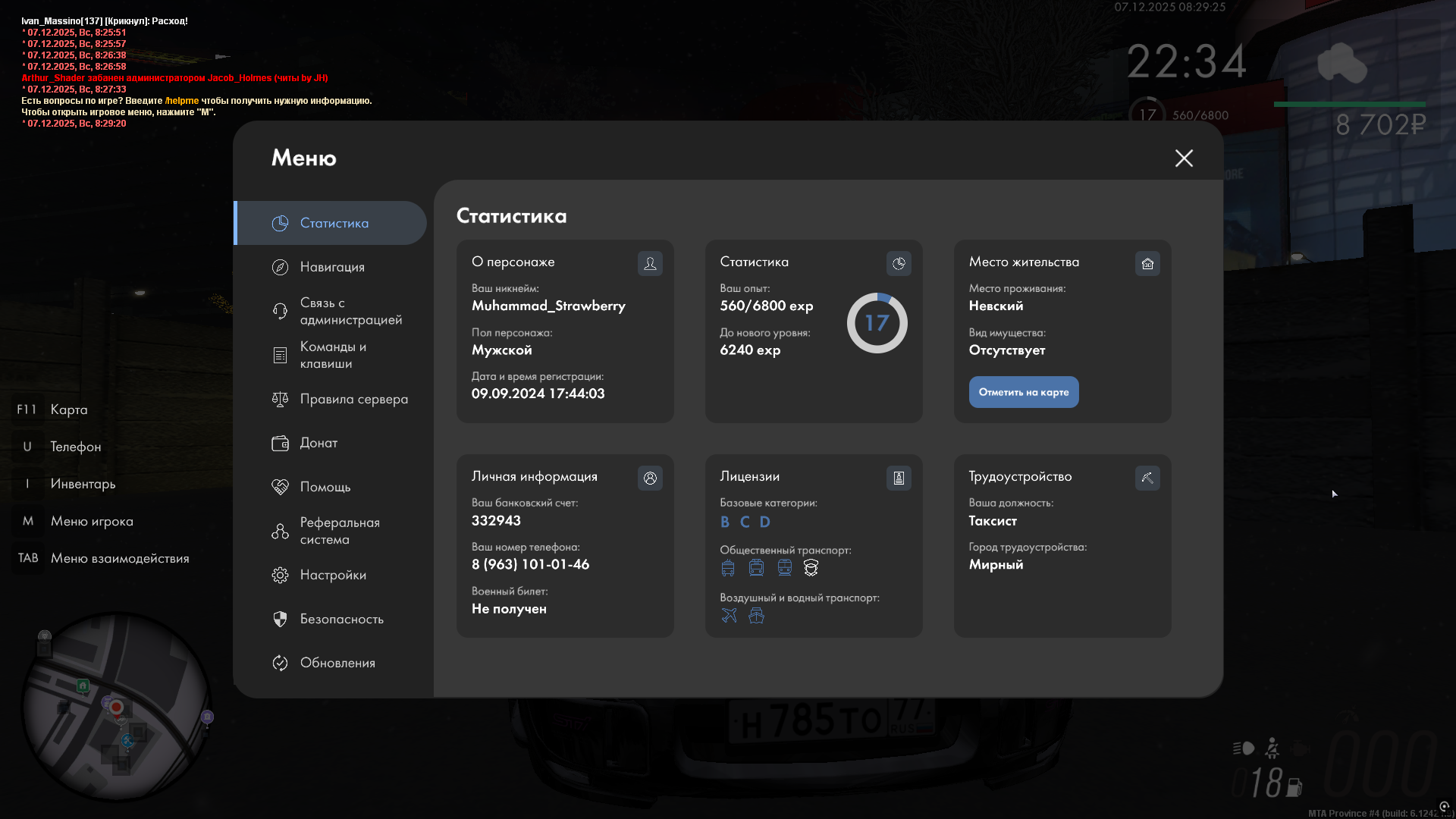Screen dimensions: 1456x819
Task: Click the pie chart icon in Статистика card
Action: click(899, 263)
